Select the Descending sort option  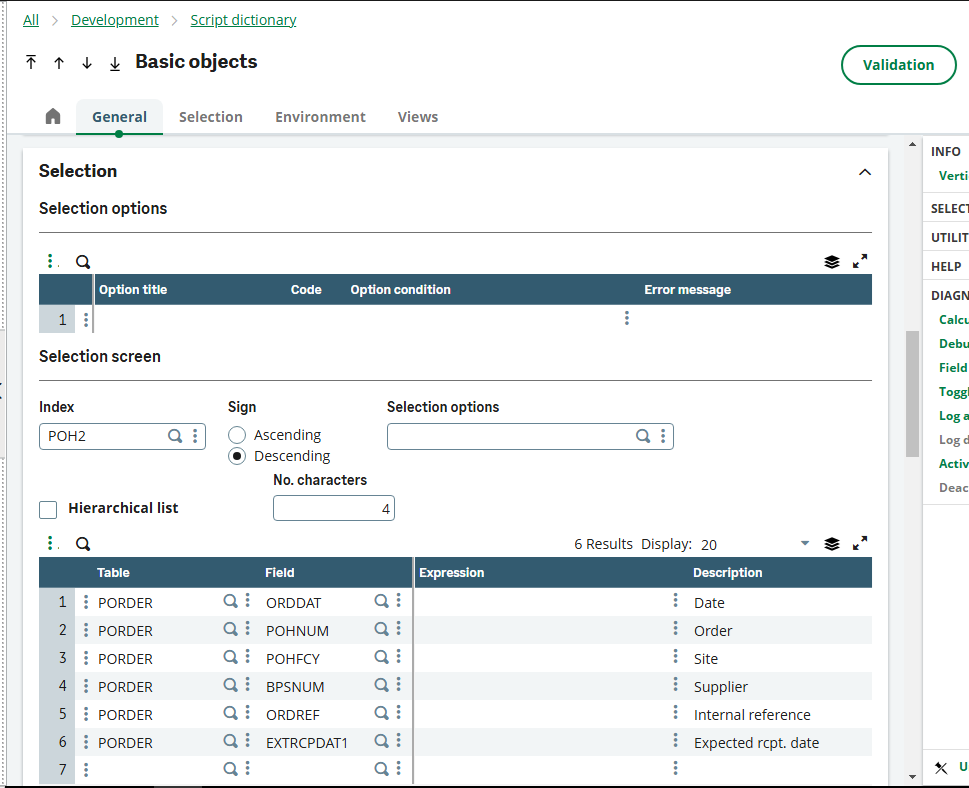(x=237, y=455)
